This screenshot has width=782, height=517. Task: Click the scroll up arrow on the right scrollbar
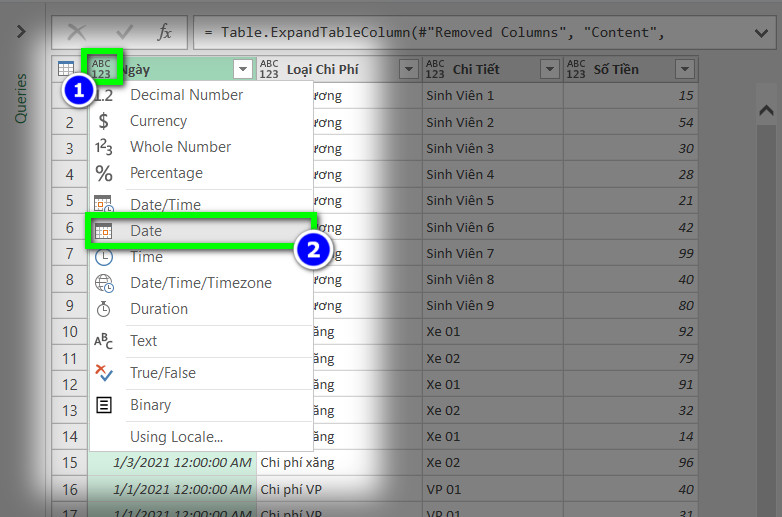pyautogui.click(x=767, y=110)
